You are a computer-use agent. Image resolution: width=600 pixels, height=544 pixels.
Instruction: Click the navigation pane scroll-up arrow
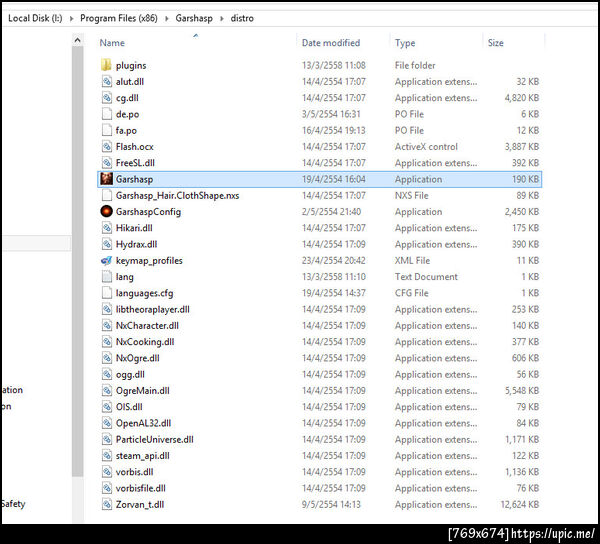pos(78,40)
